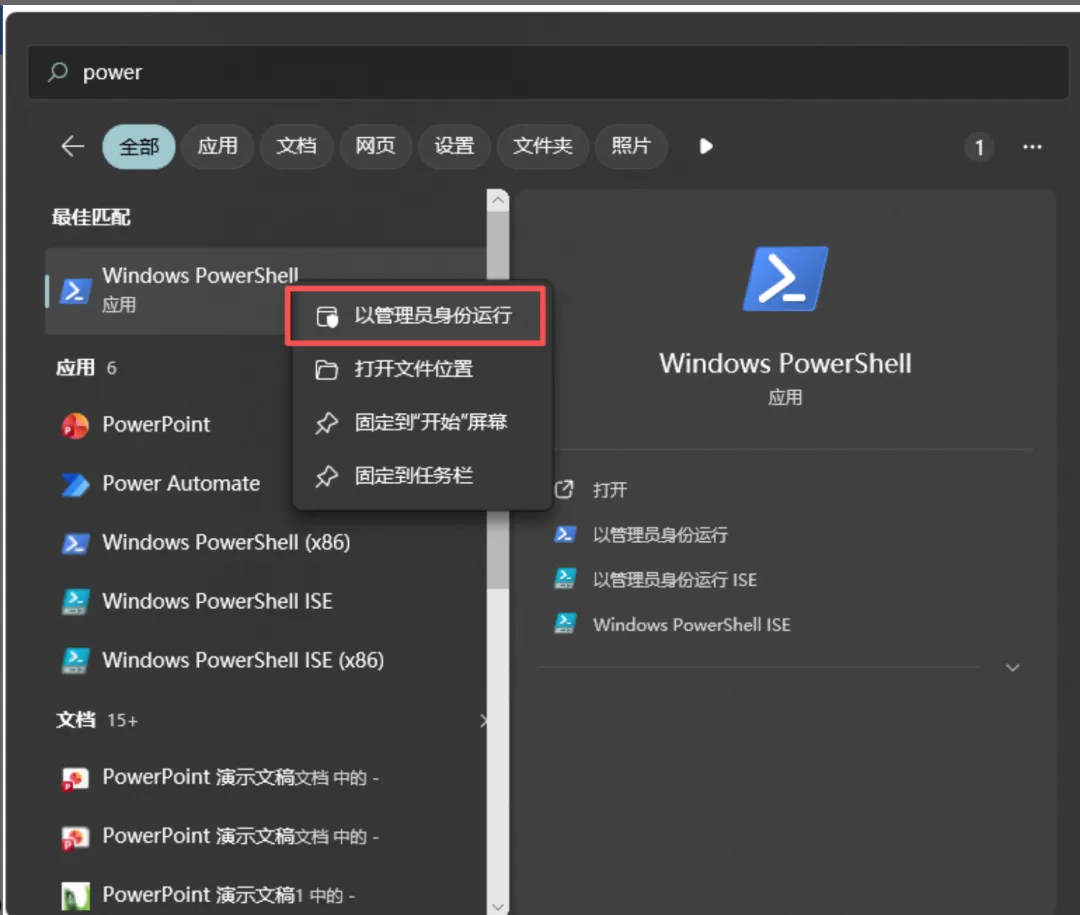
Task: Click 以管理员身份运行 ISE in preview pane
Action: pos(674,580)
